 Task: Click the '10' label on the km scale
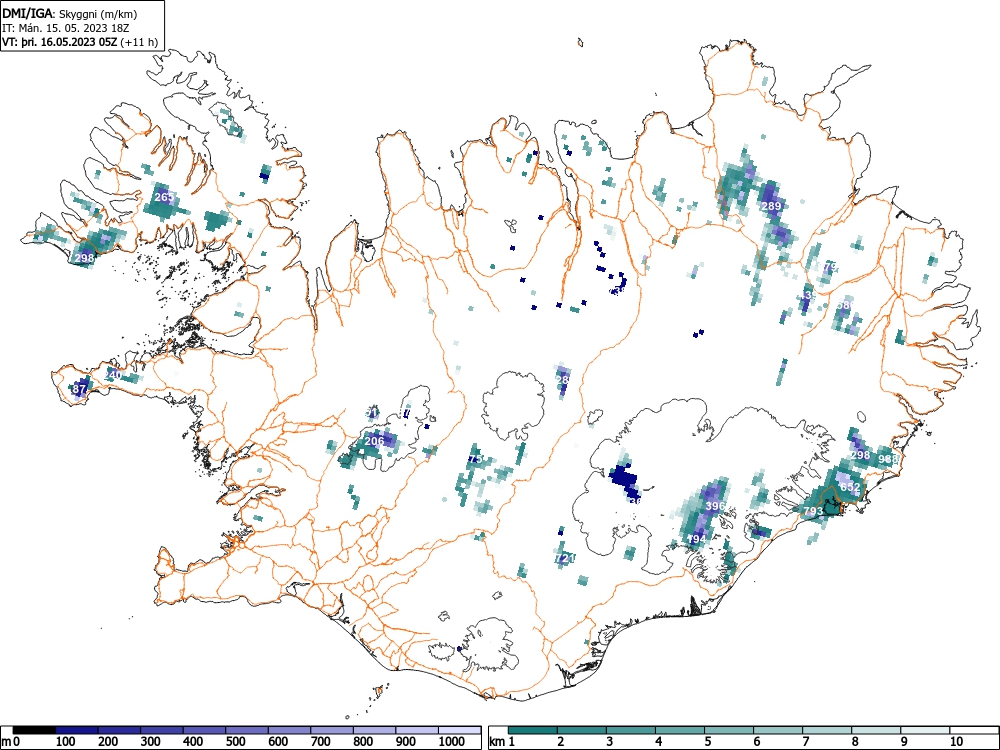point(955,742)
